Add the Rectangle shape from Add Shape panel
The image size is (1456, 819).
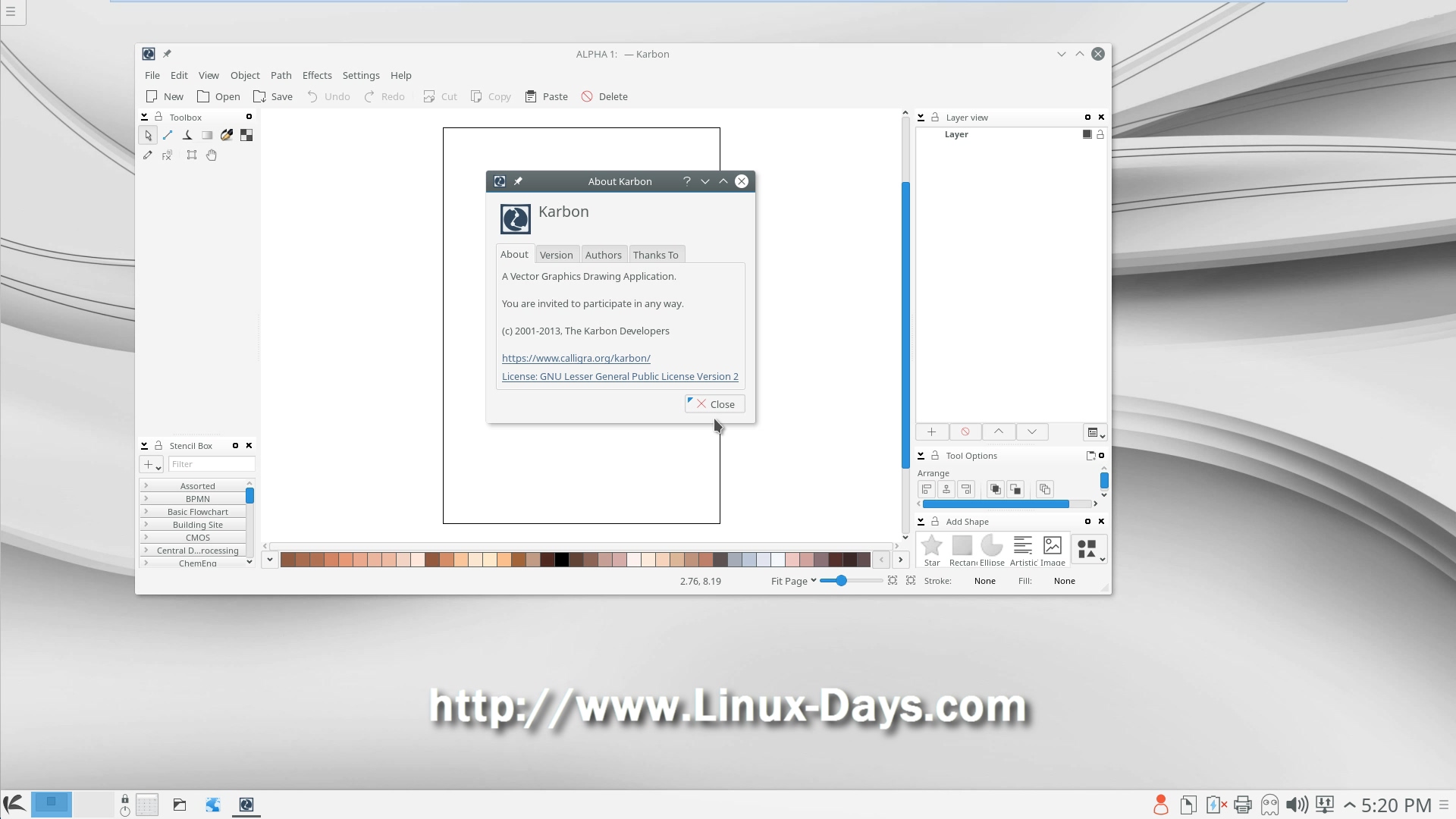(x=962, y=551)
